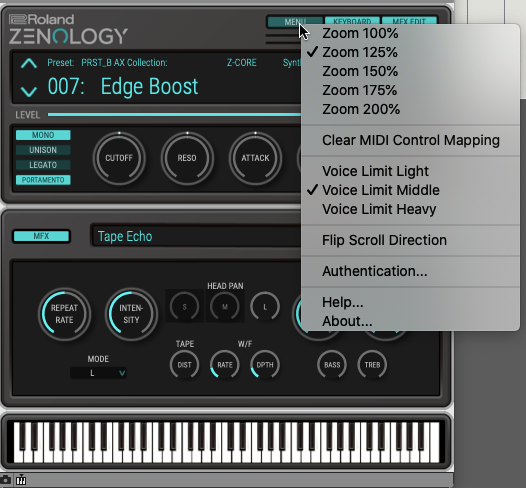Click the W/F DPTH knob

265,365
